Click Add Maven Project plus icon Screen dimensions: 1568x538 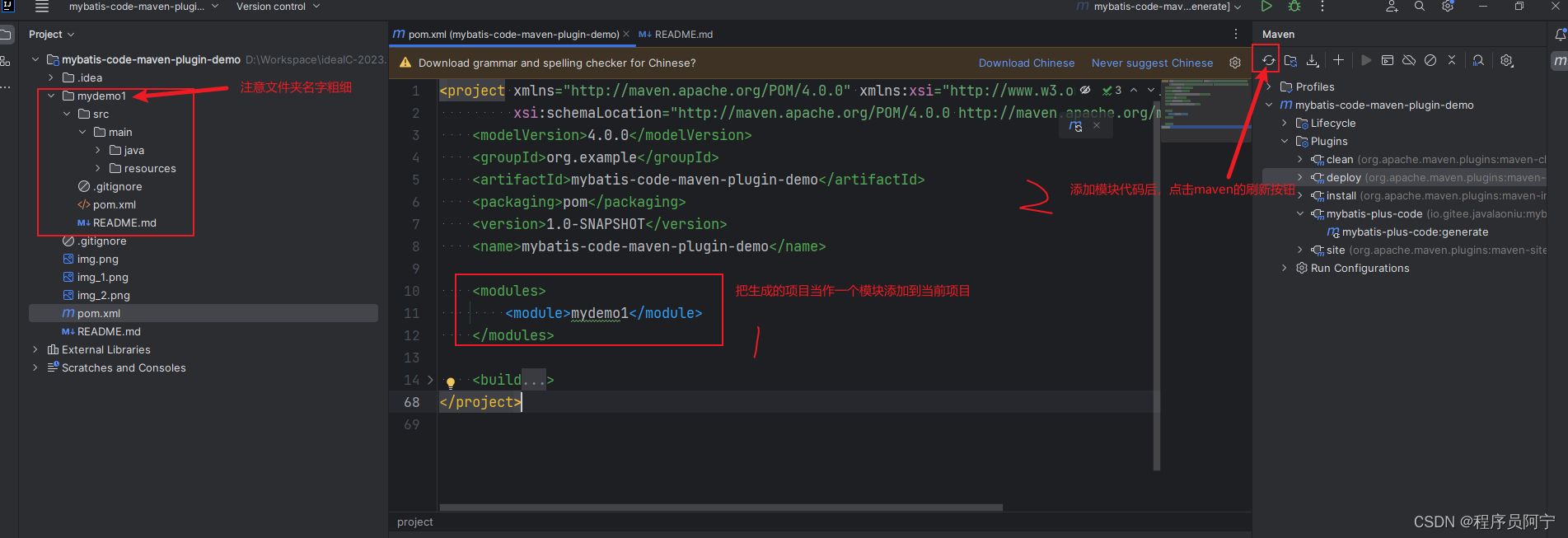click(x=1338, y=60)
